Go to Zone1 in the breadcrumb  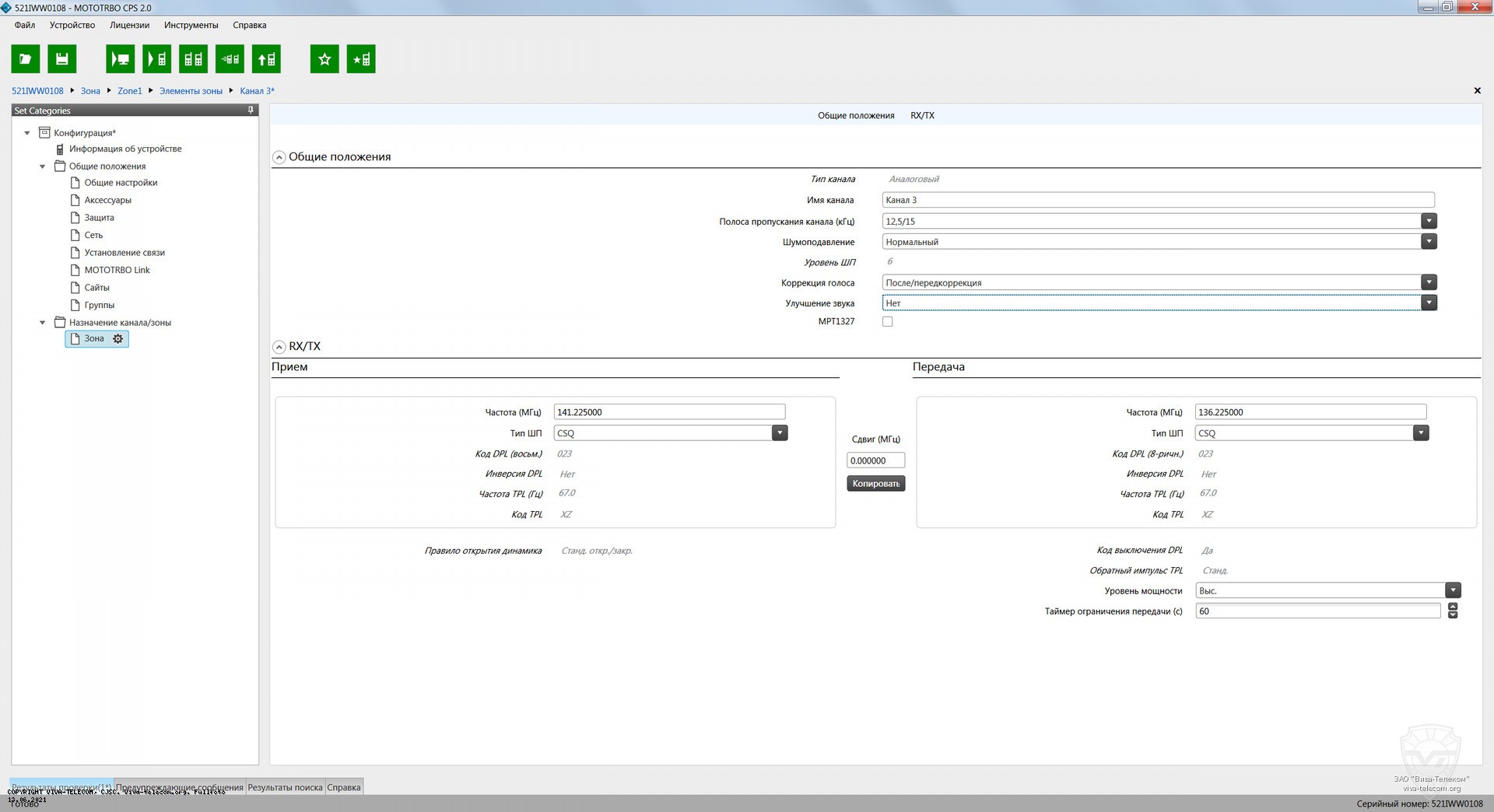click(130, 91)
